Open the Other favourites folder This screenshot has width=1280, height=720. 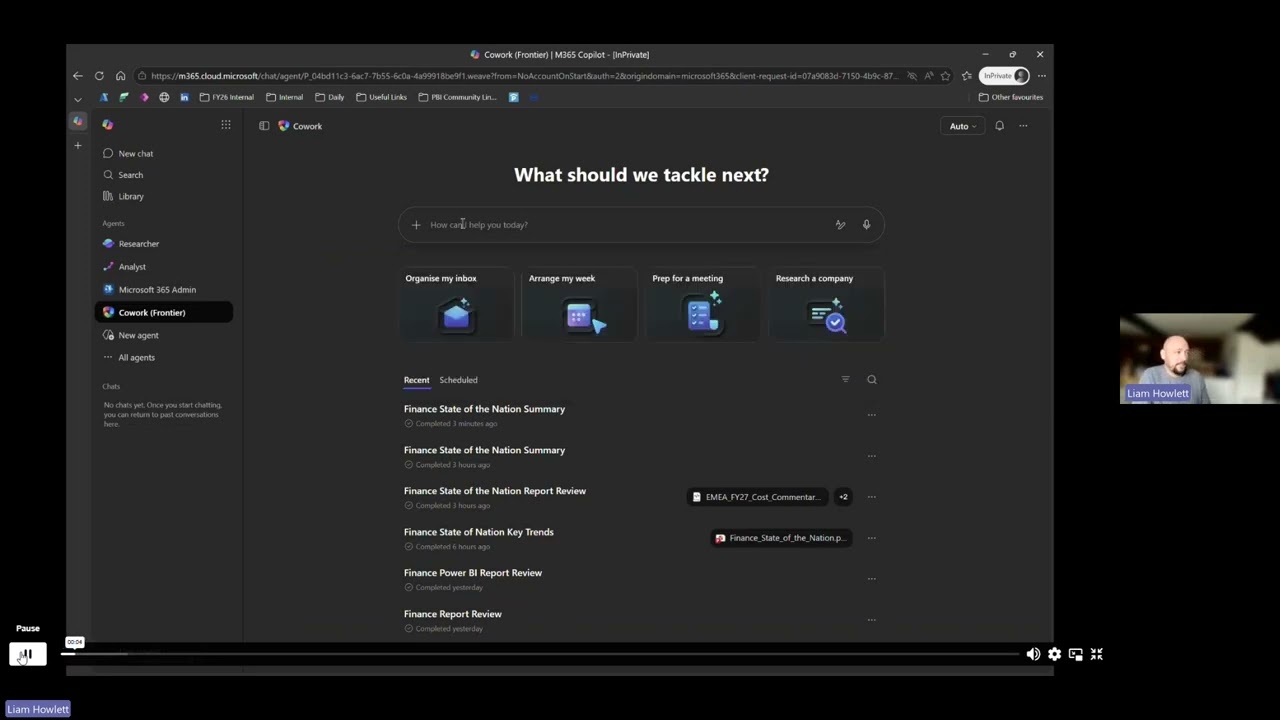tap(1011, 97)
